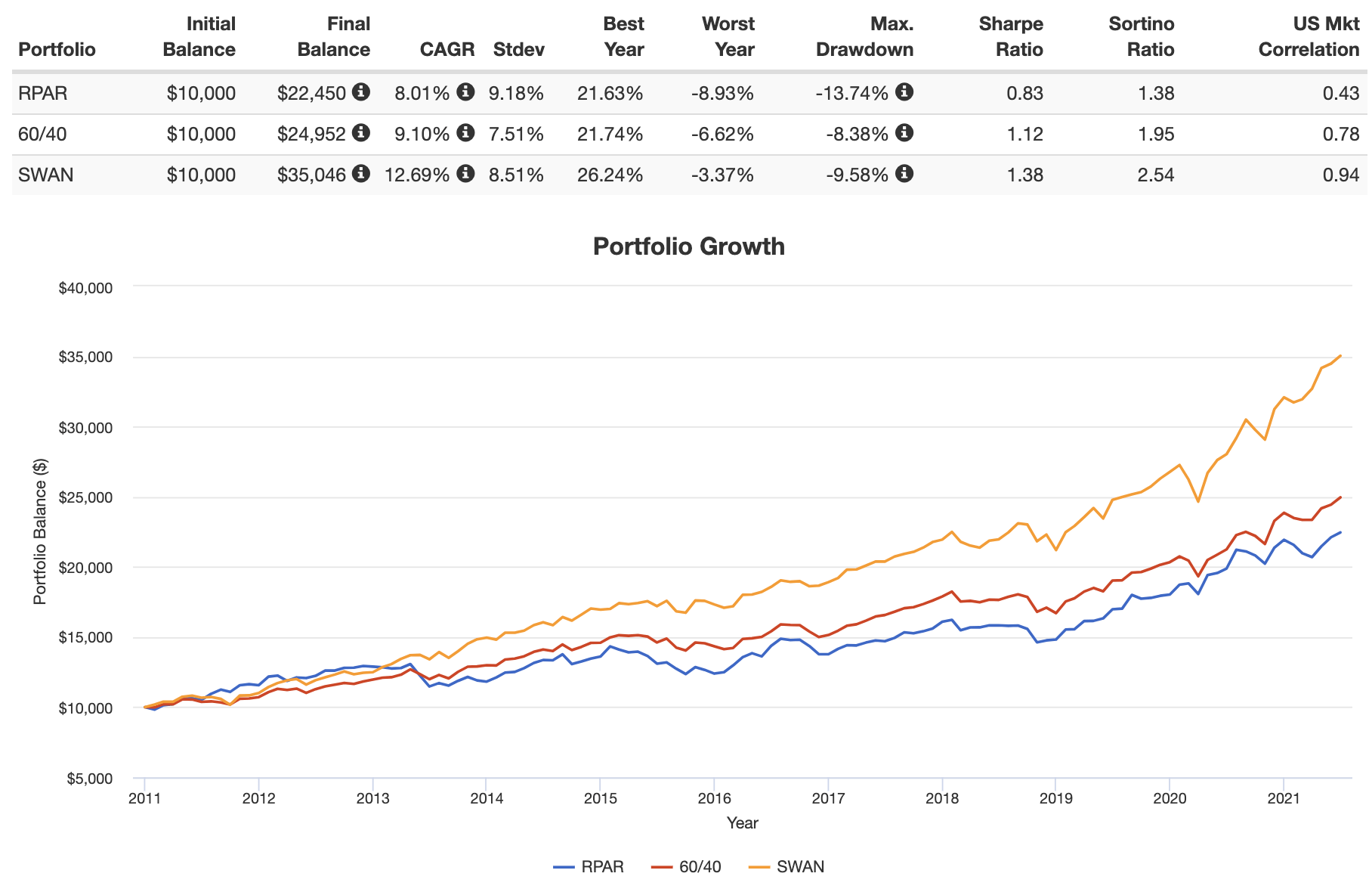Open the 60/40 Max Drawdown info tooltip
The height and width of the screenshot is (895, 1372).
point(905,134)
